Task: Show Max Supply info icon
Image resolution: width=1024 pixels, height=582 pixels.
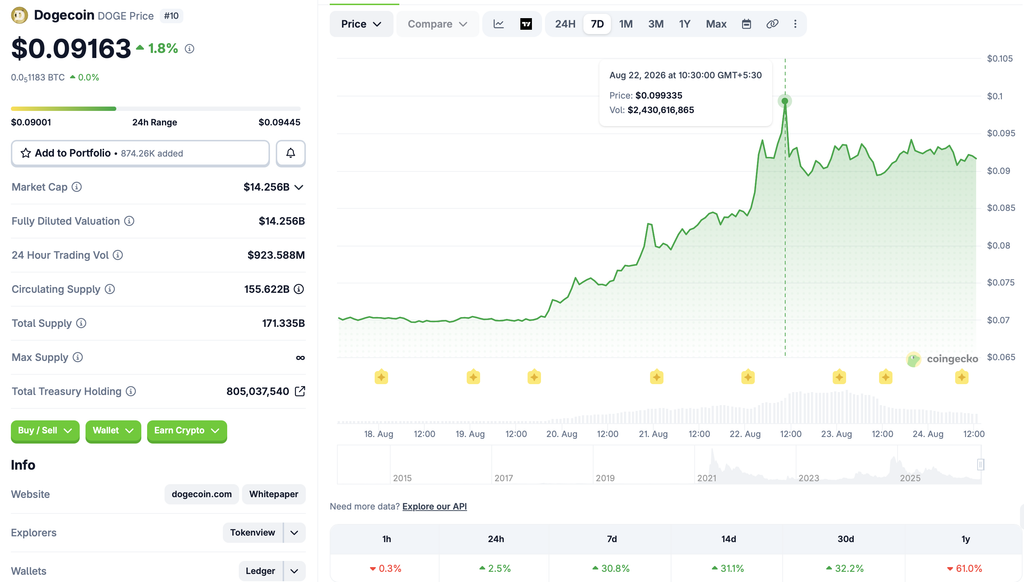Action: coord(78,357)
